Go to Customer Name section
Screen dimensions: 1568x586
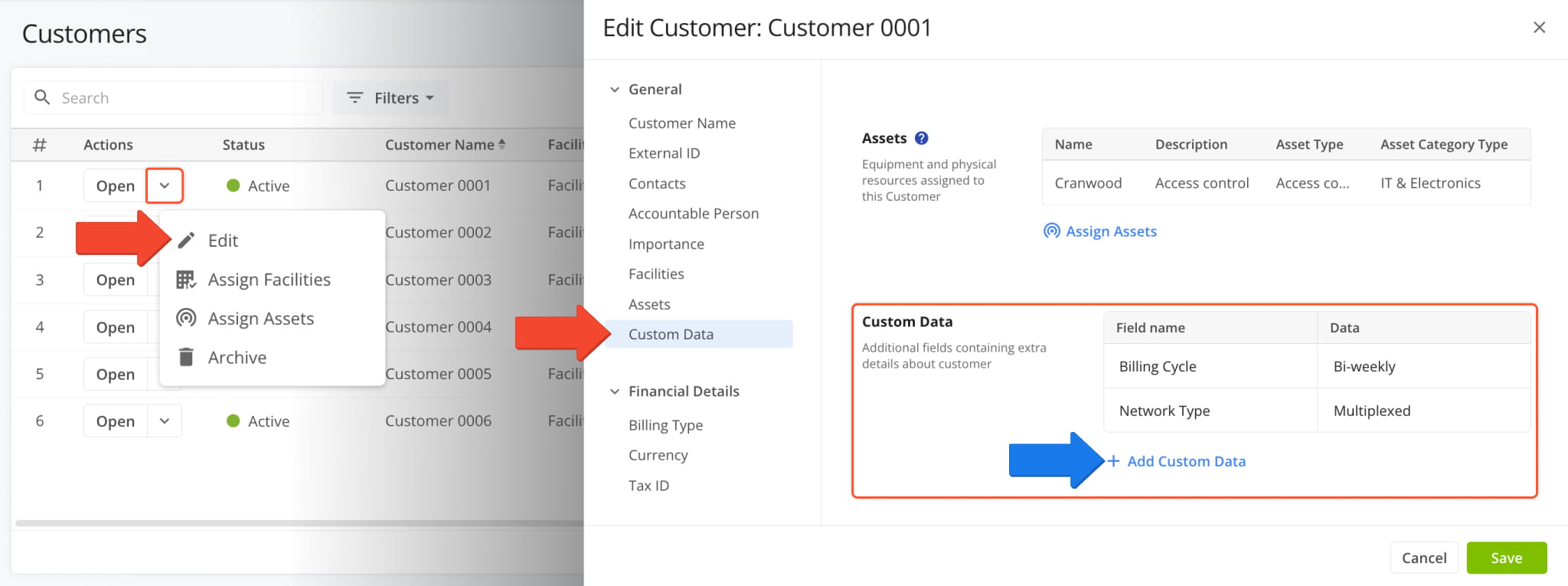coord(682,123)
